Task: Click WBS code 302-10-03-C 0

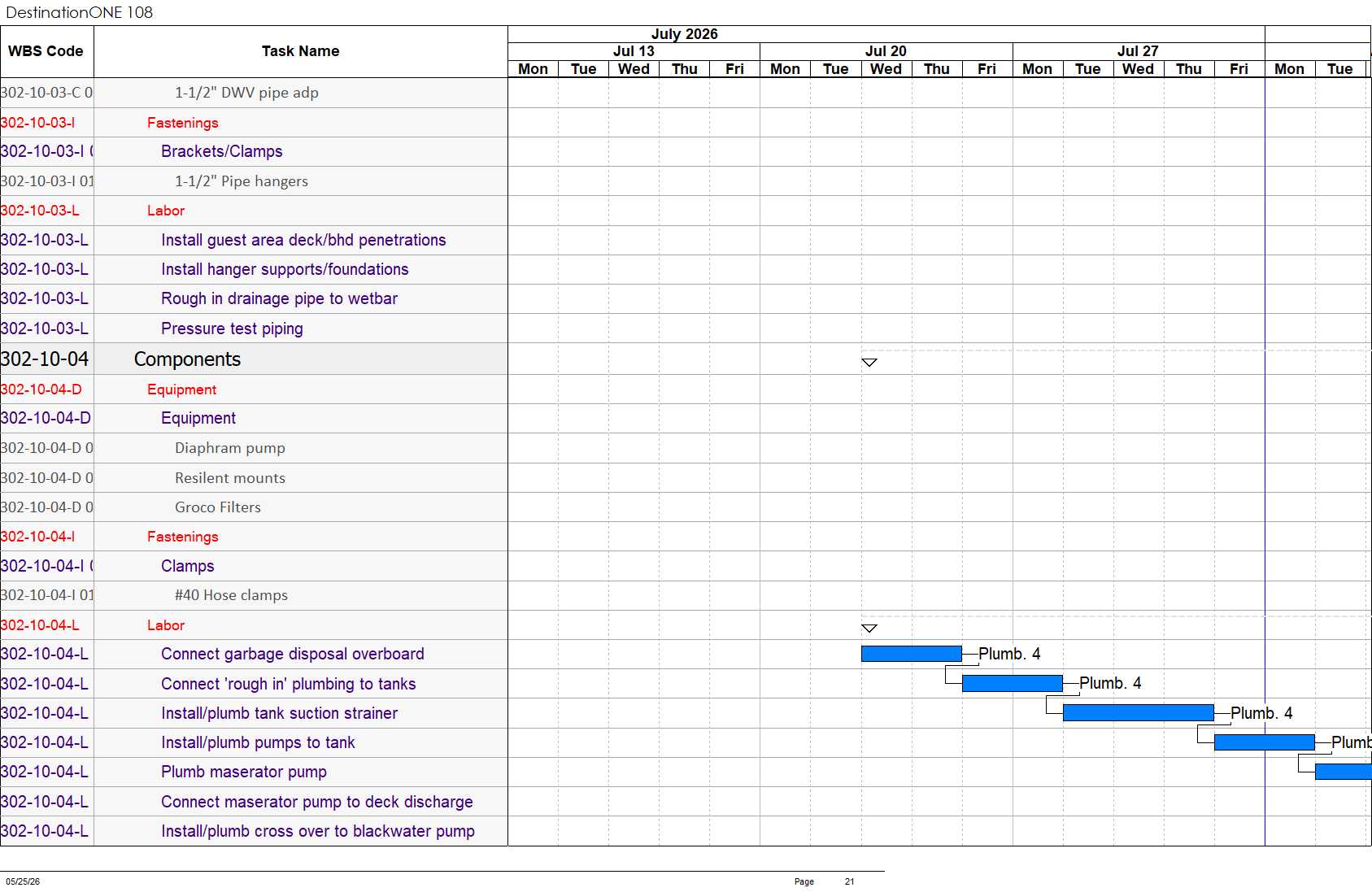Action: (46, 93)
